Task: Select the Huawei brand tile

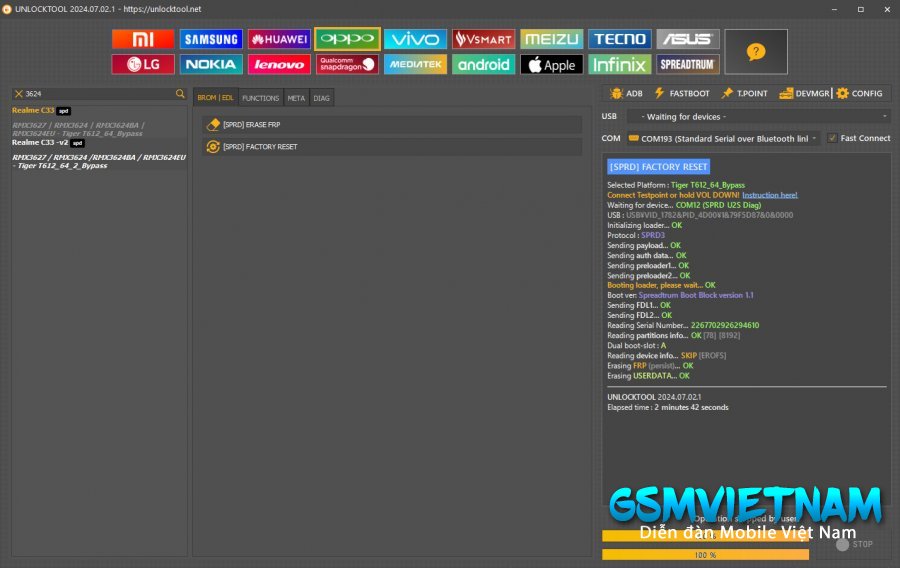Action: (x=279, y=39)
